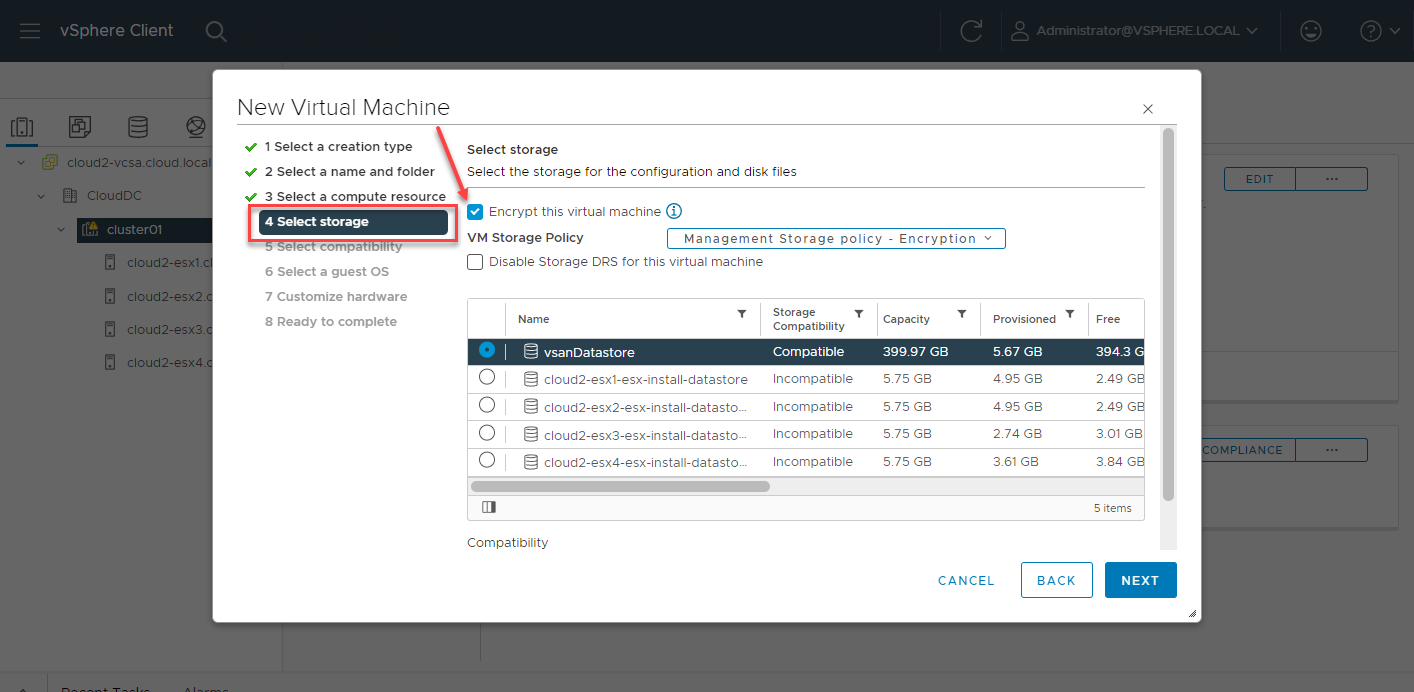1414x692 pixels.
Task: Go to step 3 Select a compute resource
Action: [x=355, y=197]
